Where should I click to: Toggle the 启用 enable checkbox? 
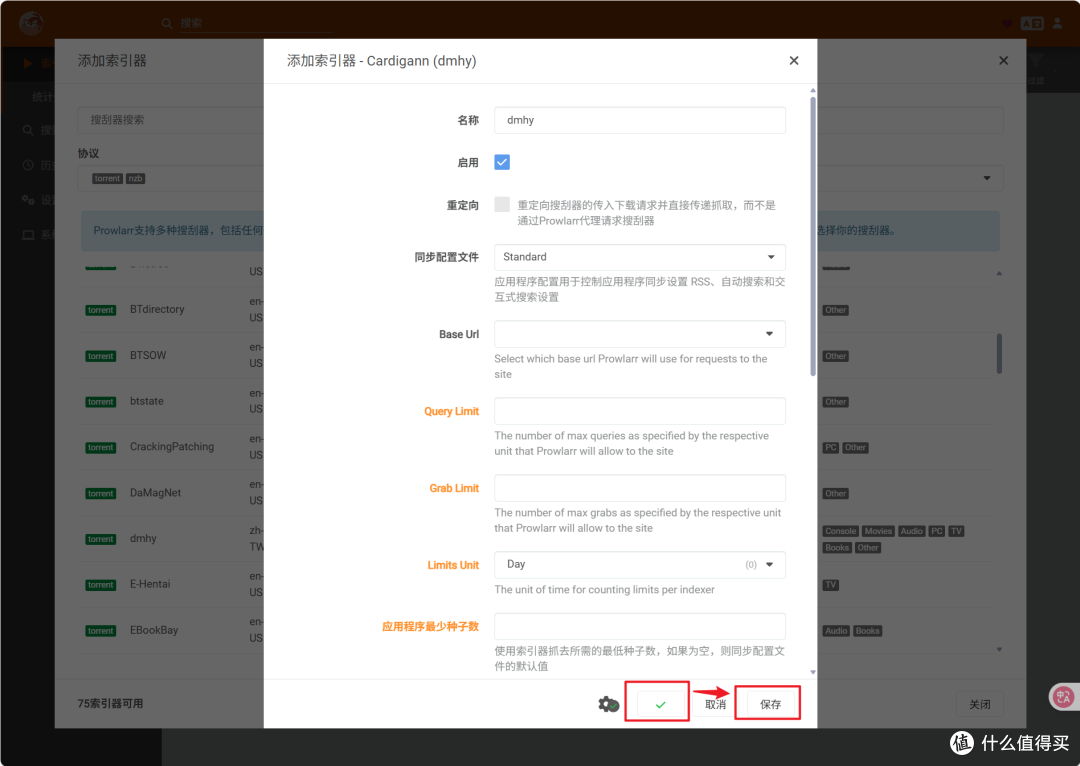(502, 162)
